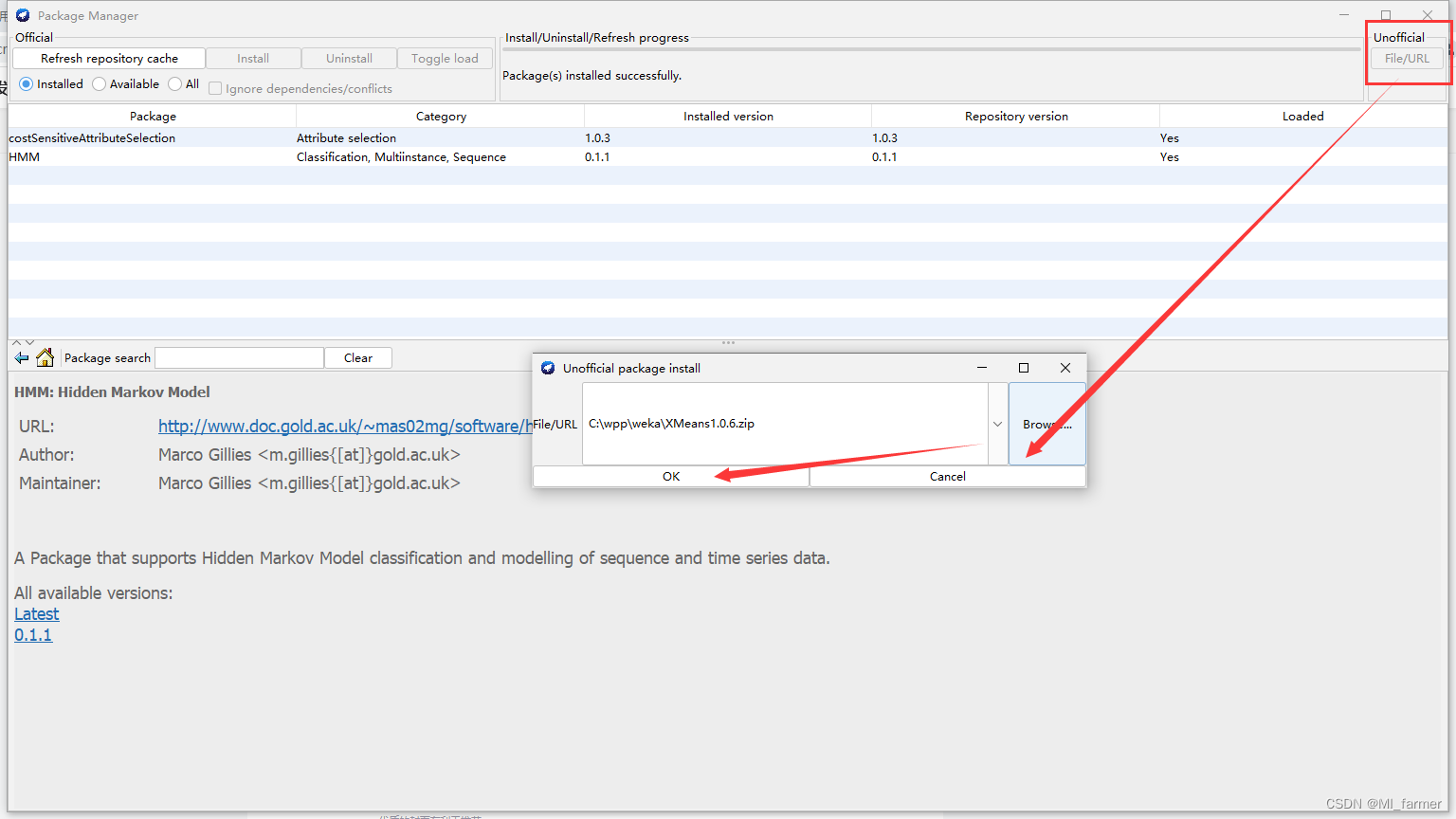Image resolution: width=1456 pixels, height=819 pixels.
Task: Click the back arrow icon beside Package search
Action: [x=22, y=358]
